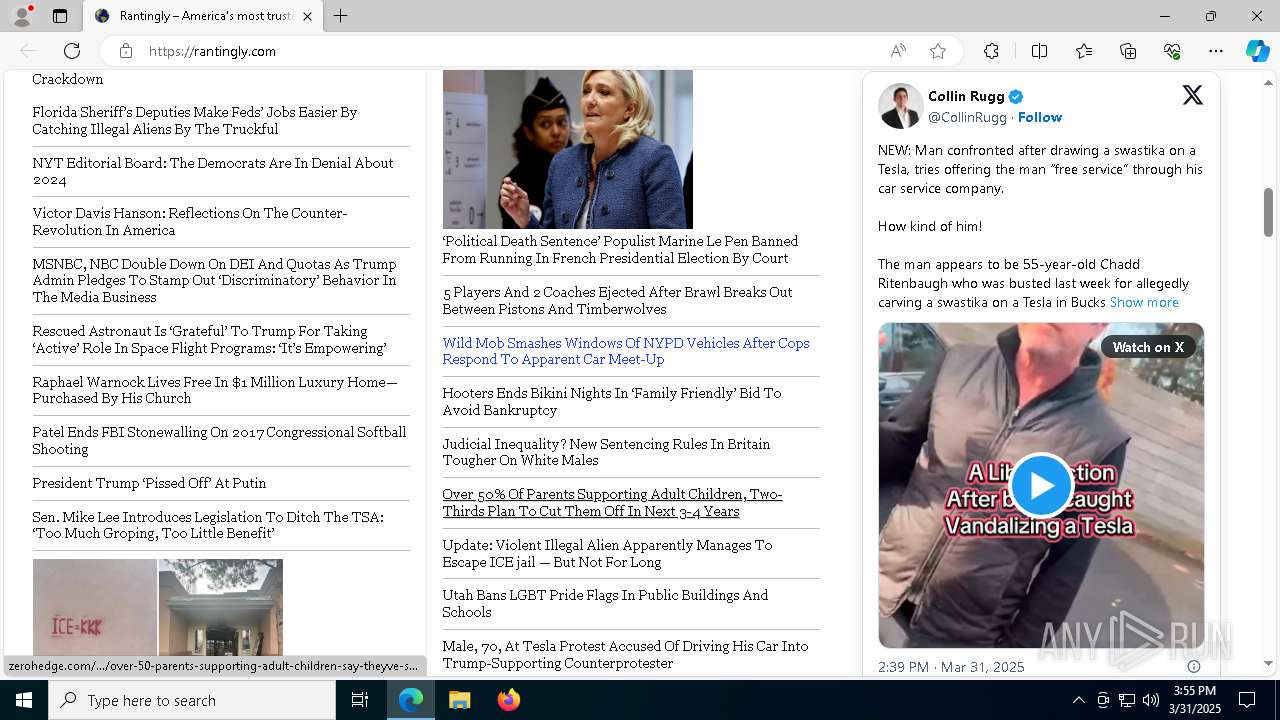Open Utah Bans LGBT Pride Flags headline
The width and height of the screenshot is (1280, 720).
605,603
